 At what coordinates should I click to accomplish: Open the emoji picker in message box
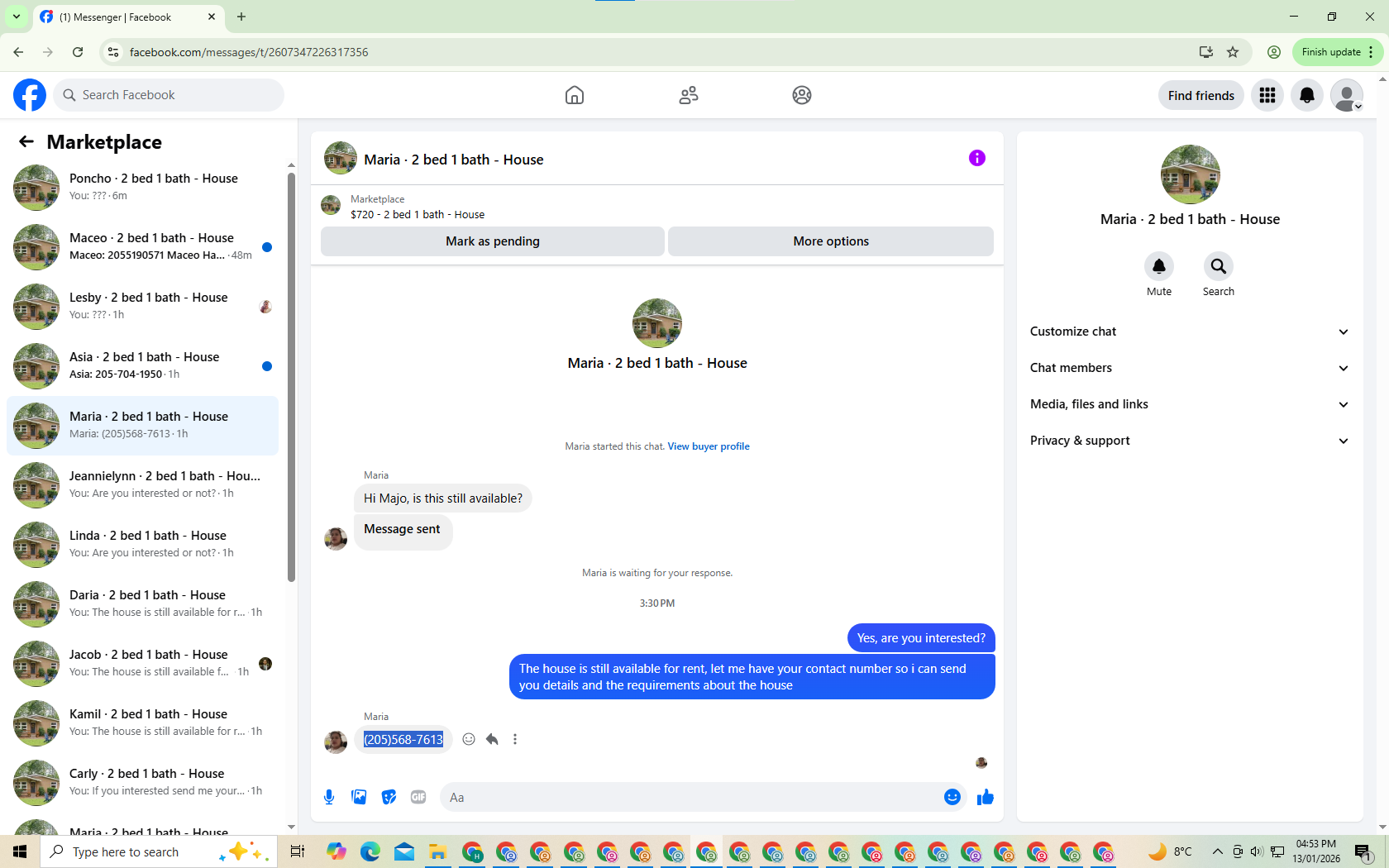point(952,797)
